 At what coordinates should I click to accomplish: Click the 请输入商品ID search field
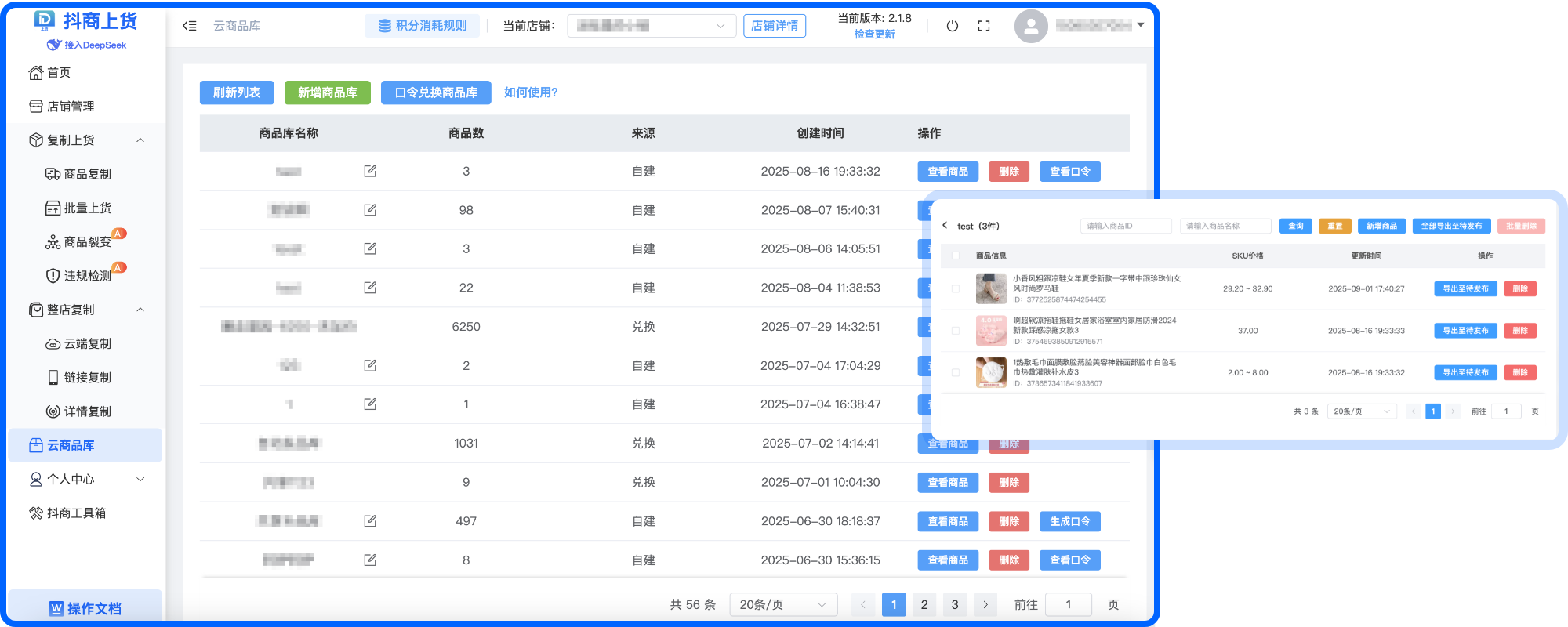coord(1125,226)
